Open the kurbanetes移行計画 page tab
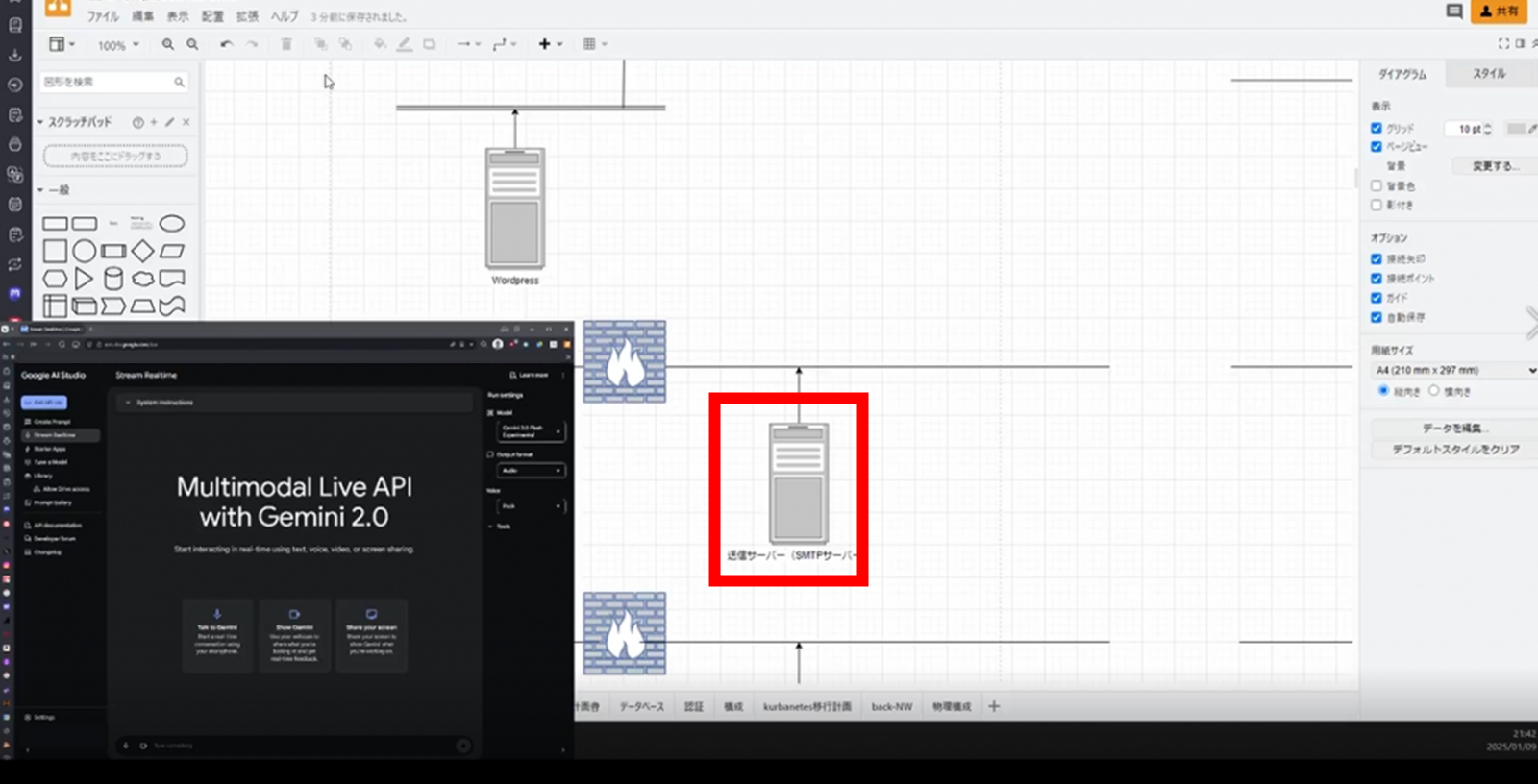 [807, 707]
